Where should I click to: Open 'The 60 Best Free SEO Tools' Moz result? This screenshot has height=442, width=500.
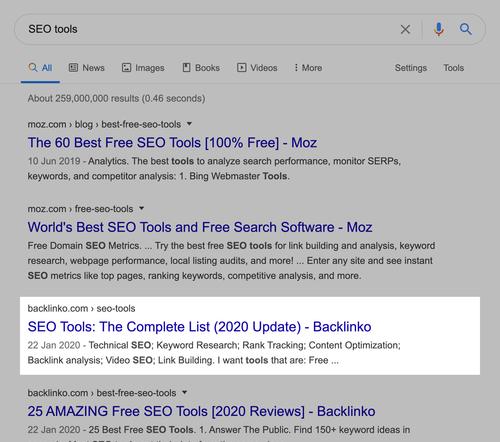point(172,143)
